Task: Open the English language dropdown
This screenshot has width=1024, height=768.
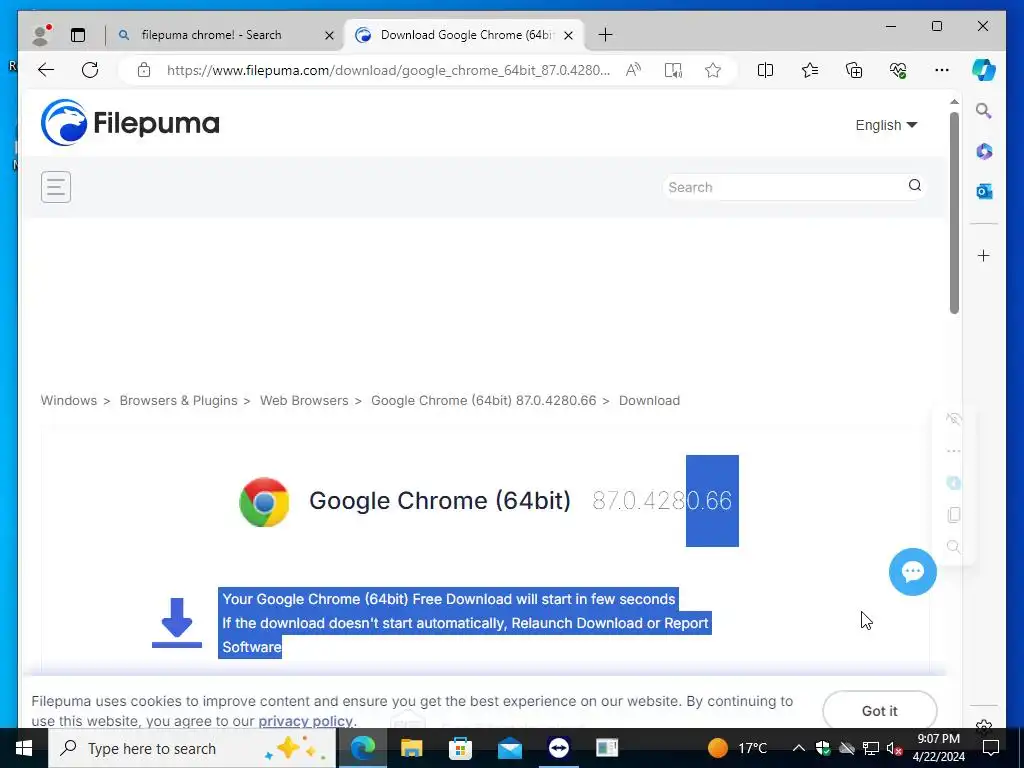Action: tap(886, 125)
